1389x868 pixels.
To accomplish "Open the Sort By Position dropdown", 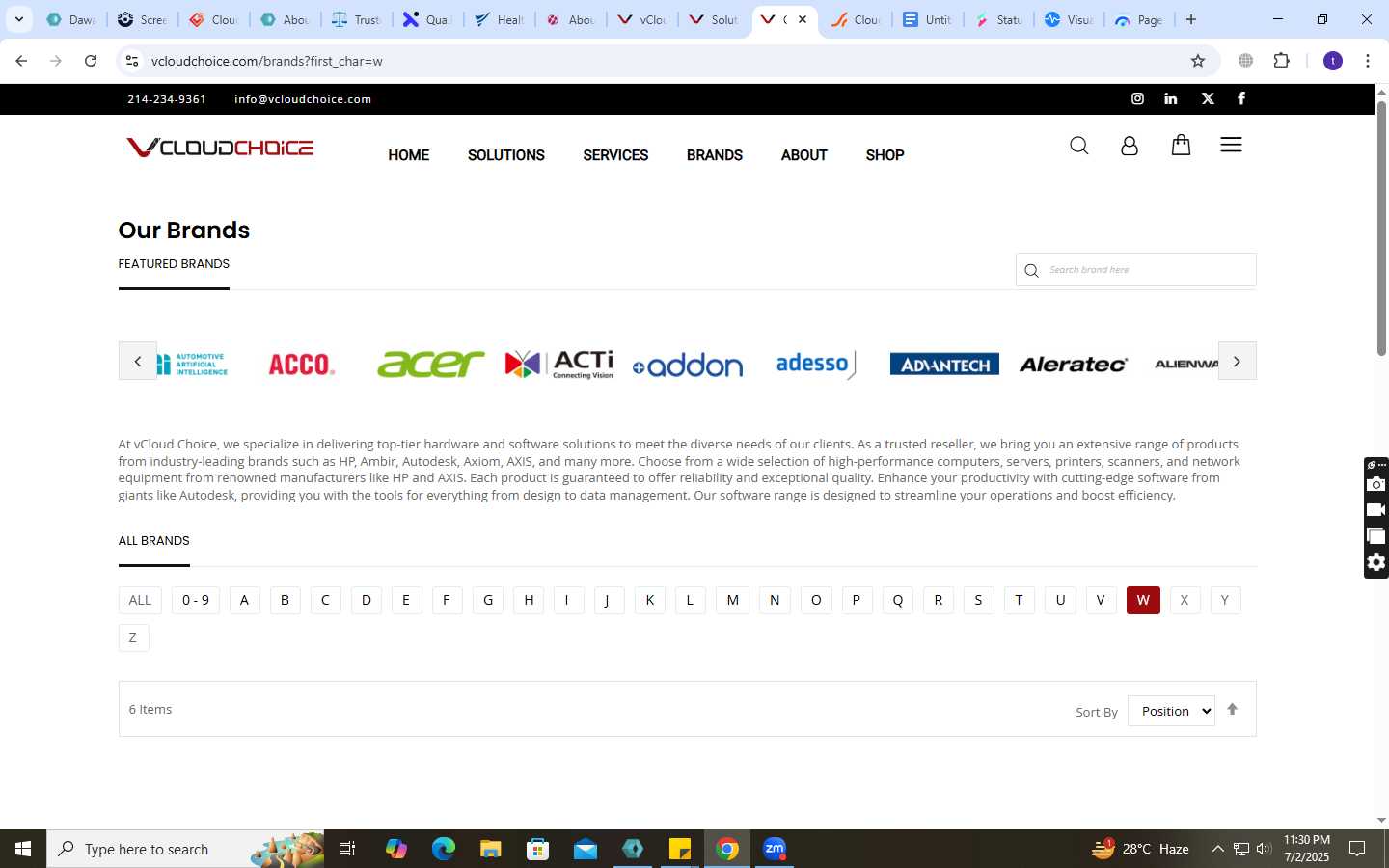I will (x=1171, y=711).
